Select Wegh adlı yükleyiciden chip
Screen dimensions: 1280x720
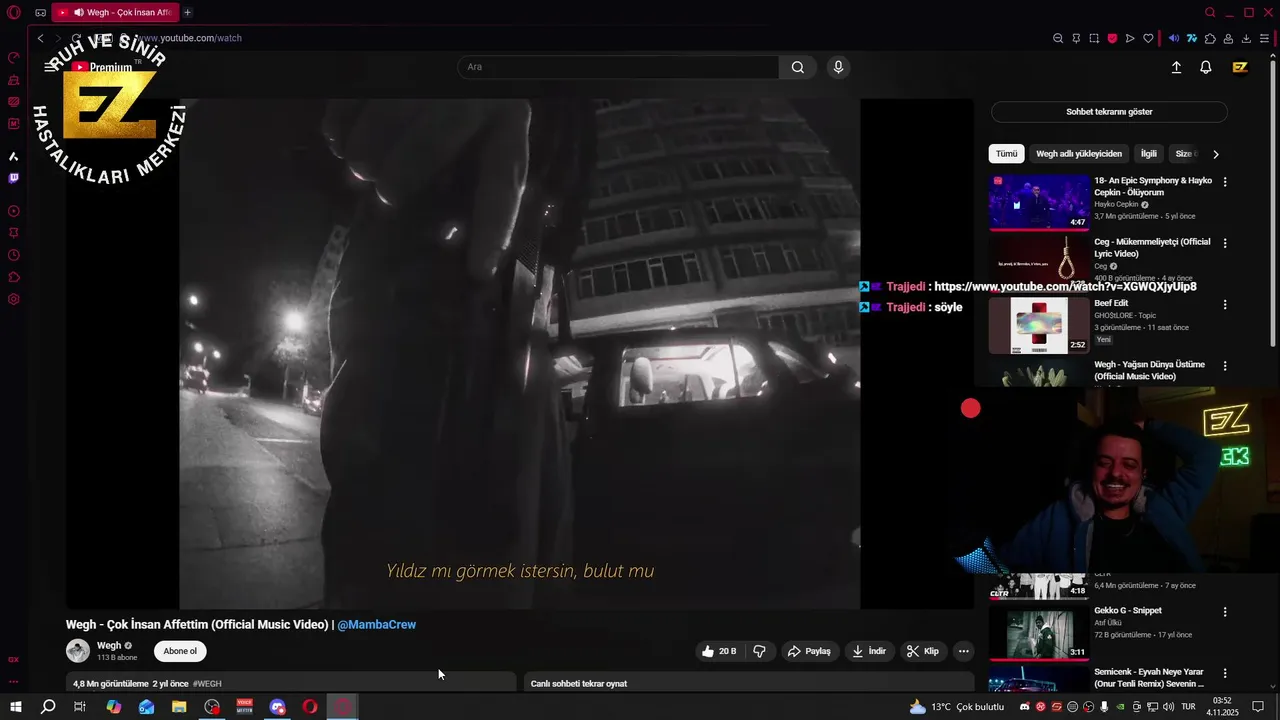(x=1079, y=154)
